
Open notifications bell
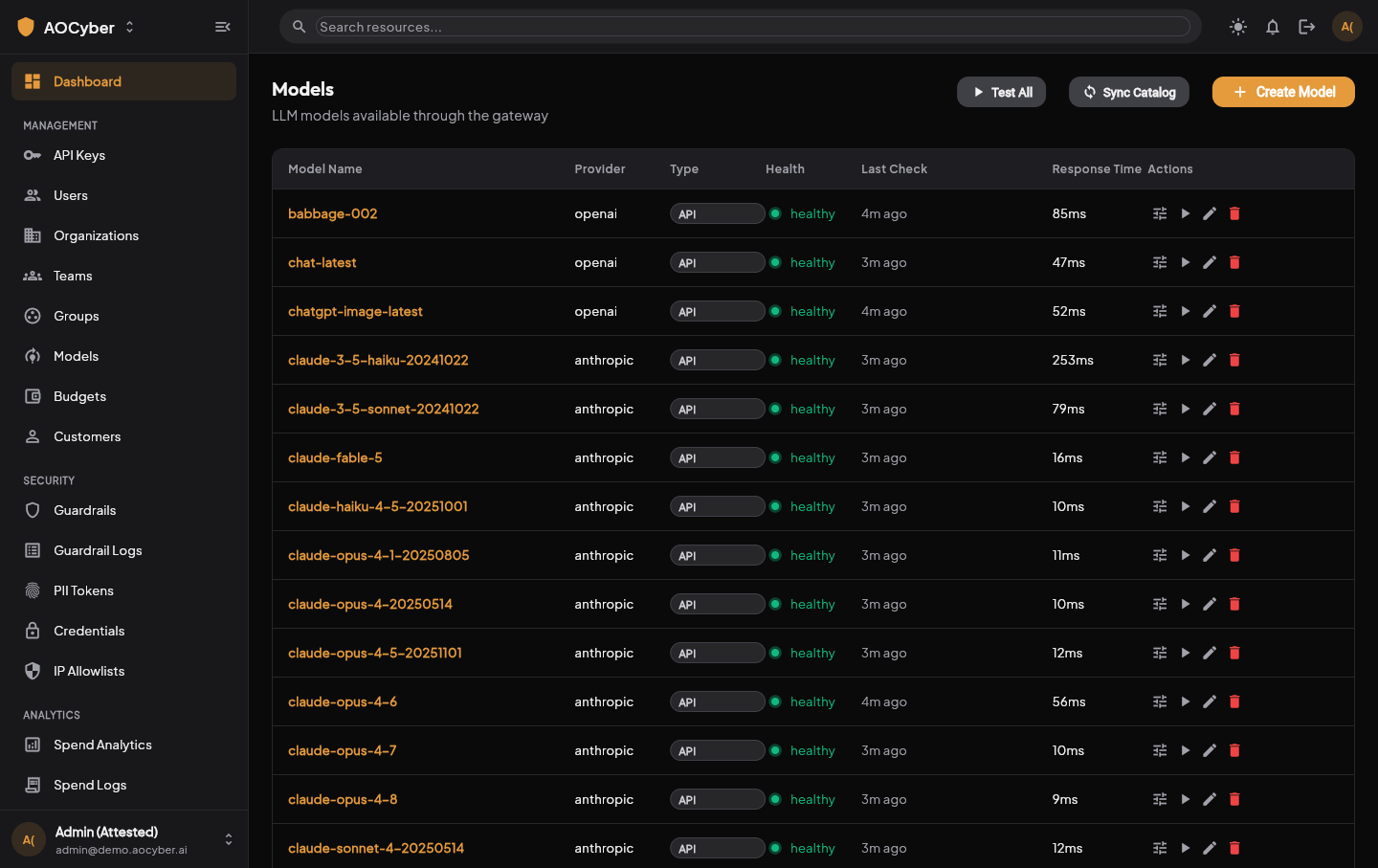coord(1273,27)
